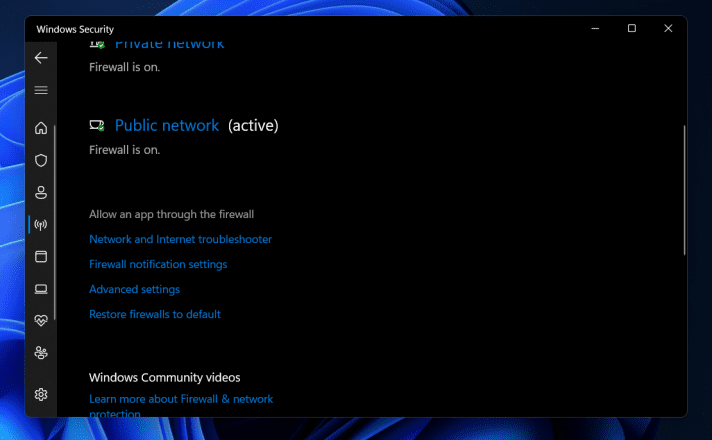Select Firewall & network protection antenna icon

[x=41, y=225]
